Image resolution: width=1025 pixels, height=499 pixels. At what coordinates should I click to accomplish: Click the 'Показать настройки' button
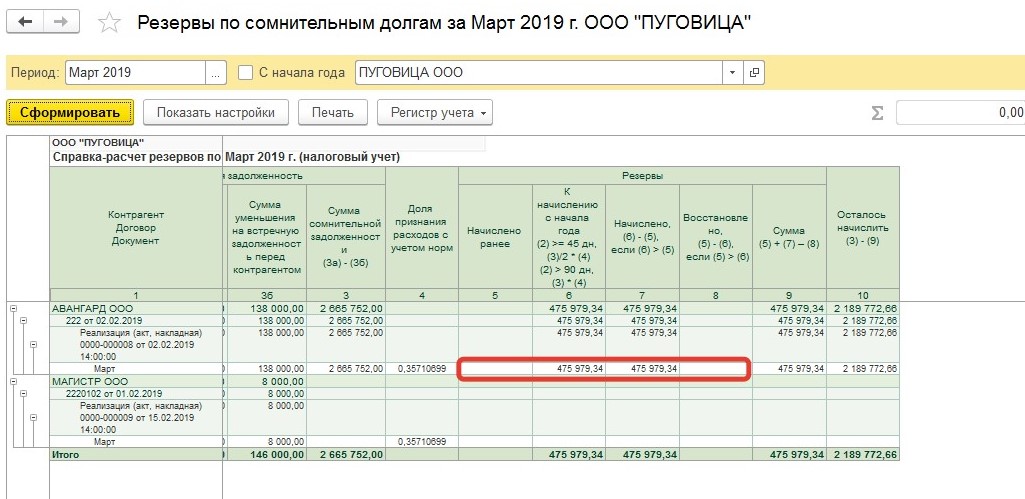click(x=215, y=112)
